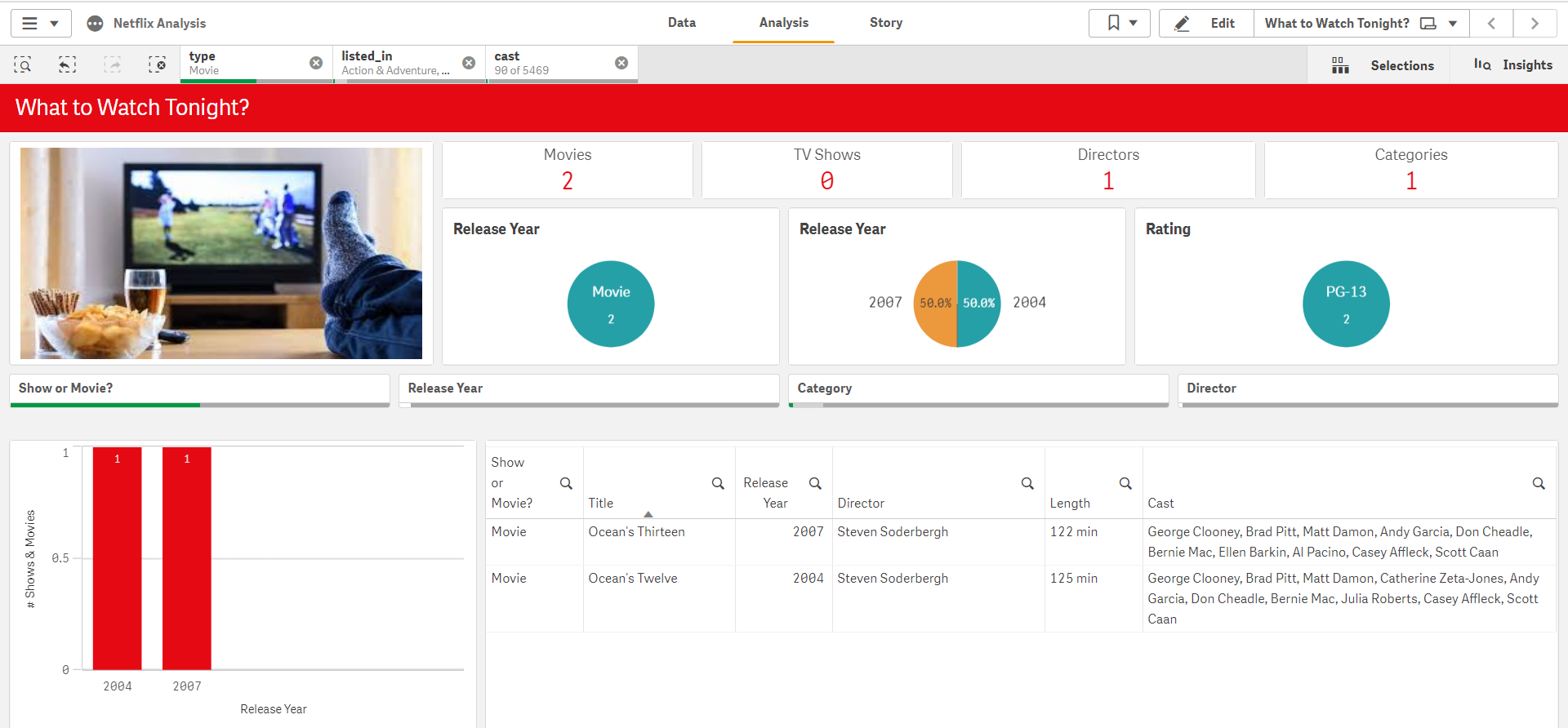Remove the listed_in selection
Viewport: 1568px width, 728px height.
[x=469, y=63]
